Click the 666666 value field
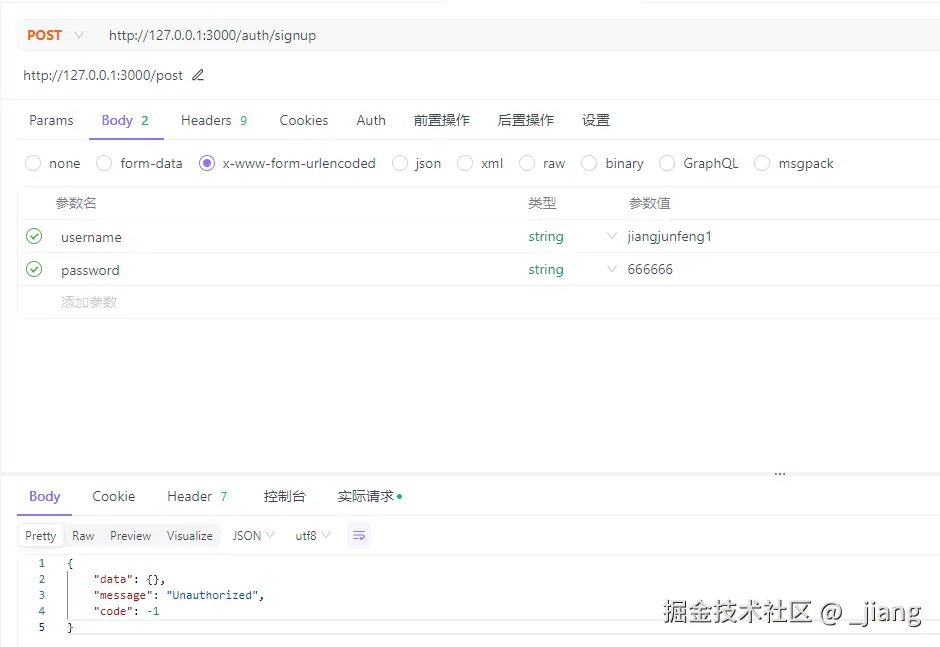 [x=650, y=269]
